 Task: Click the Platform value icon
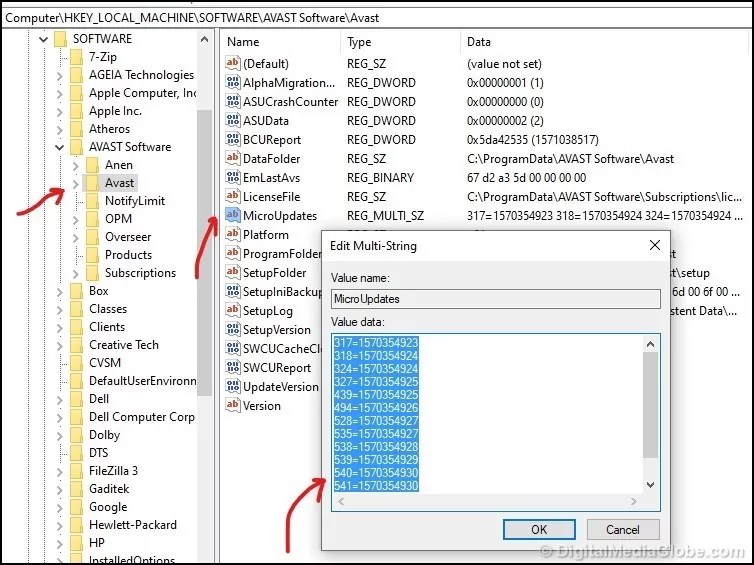pyautogui.click(x=233, y=234)
